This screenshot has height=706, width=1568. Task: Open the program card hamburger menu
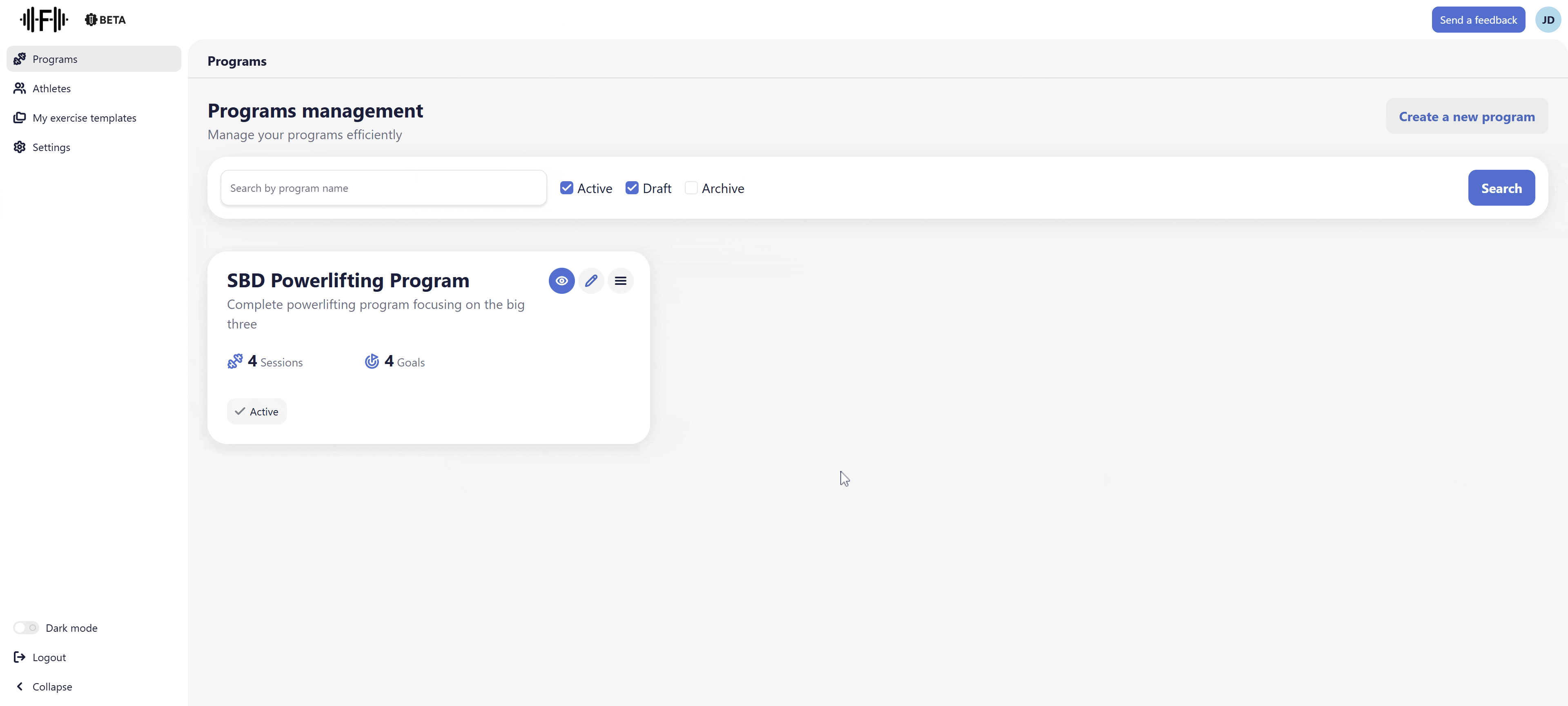(x=620, y=281)
